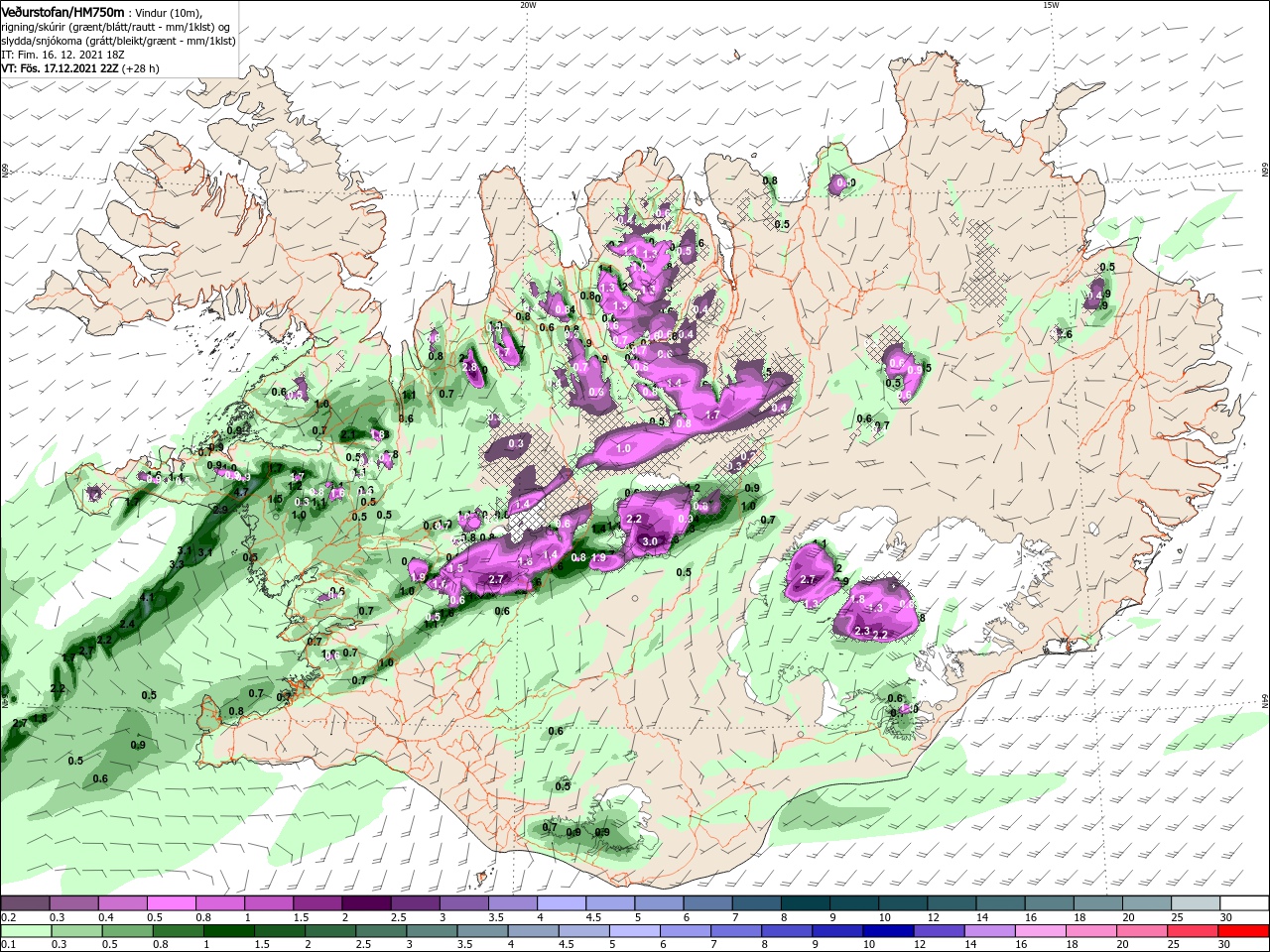
Task: Click the 3.3 rainfall value over the sea
Action: pos(177,563)
